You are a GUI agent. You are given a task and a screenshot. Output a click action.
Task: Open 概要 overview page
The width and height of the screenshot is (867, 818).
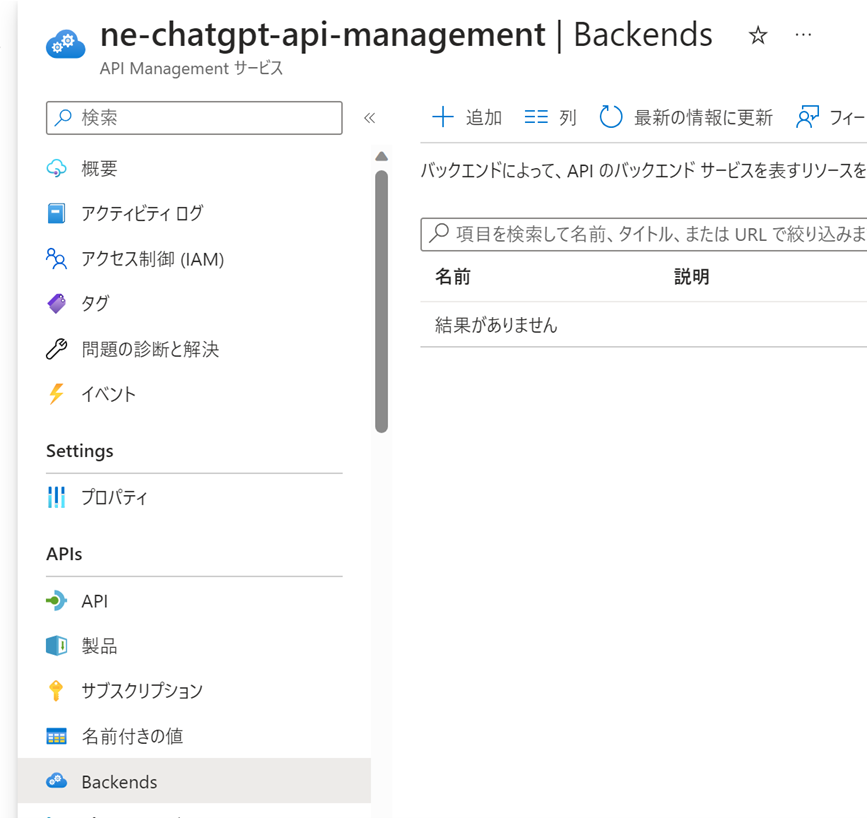click(99, 168)
